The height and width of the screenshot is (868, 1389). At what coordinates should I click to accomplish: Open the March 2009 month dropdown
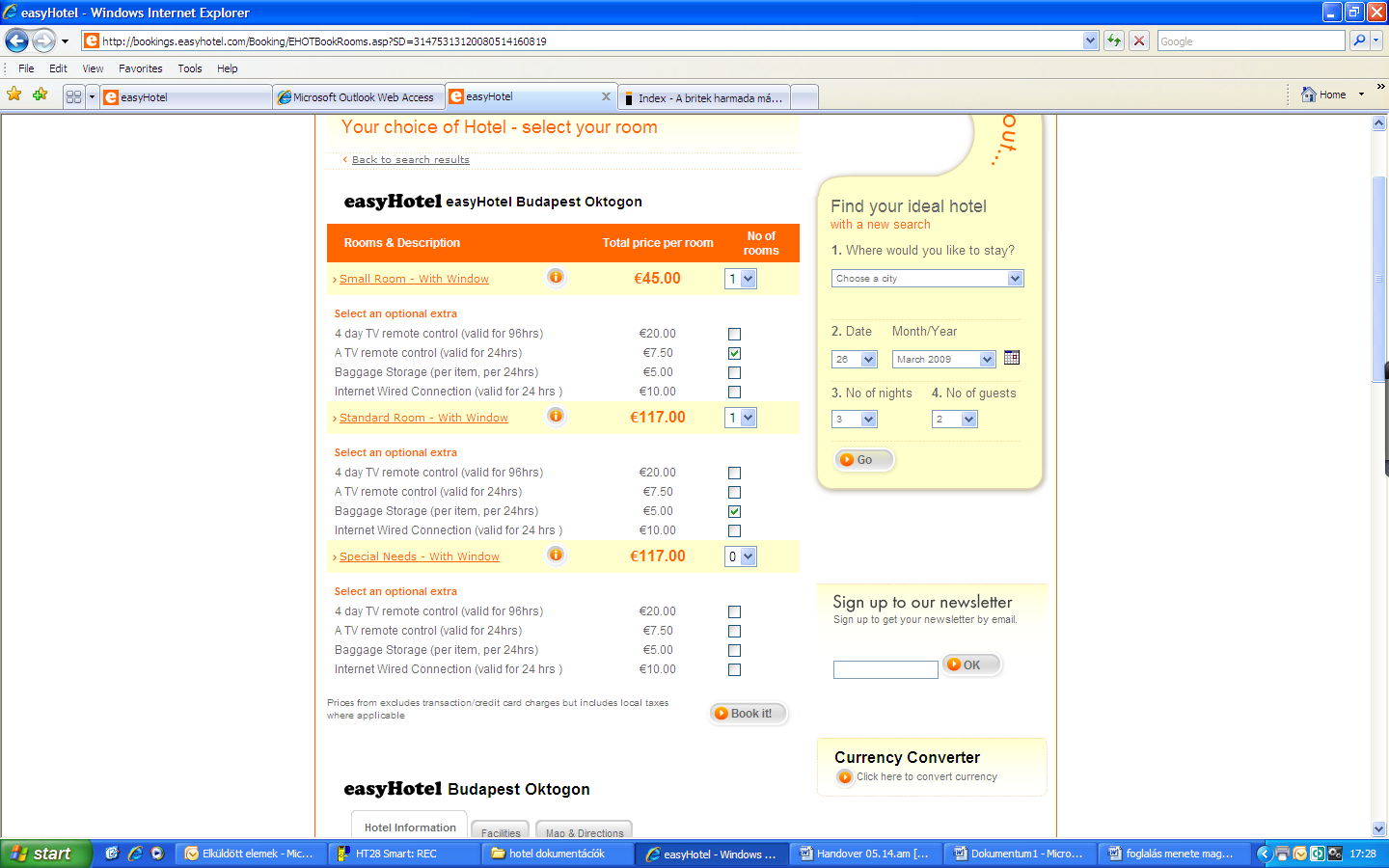coord(943,359)
